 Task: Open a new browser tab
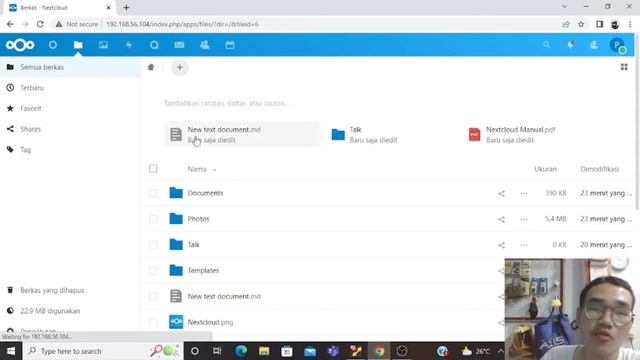point(126,7)
